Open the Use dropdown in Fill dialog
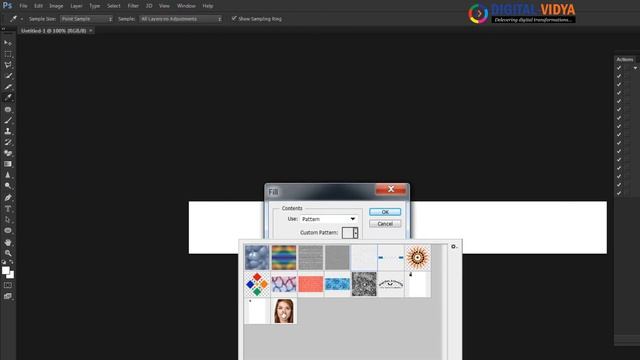This screenshot has width=640, height=360. 329,219
